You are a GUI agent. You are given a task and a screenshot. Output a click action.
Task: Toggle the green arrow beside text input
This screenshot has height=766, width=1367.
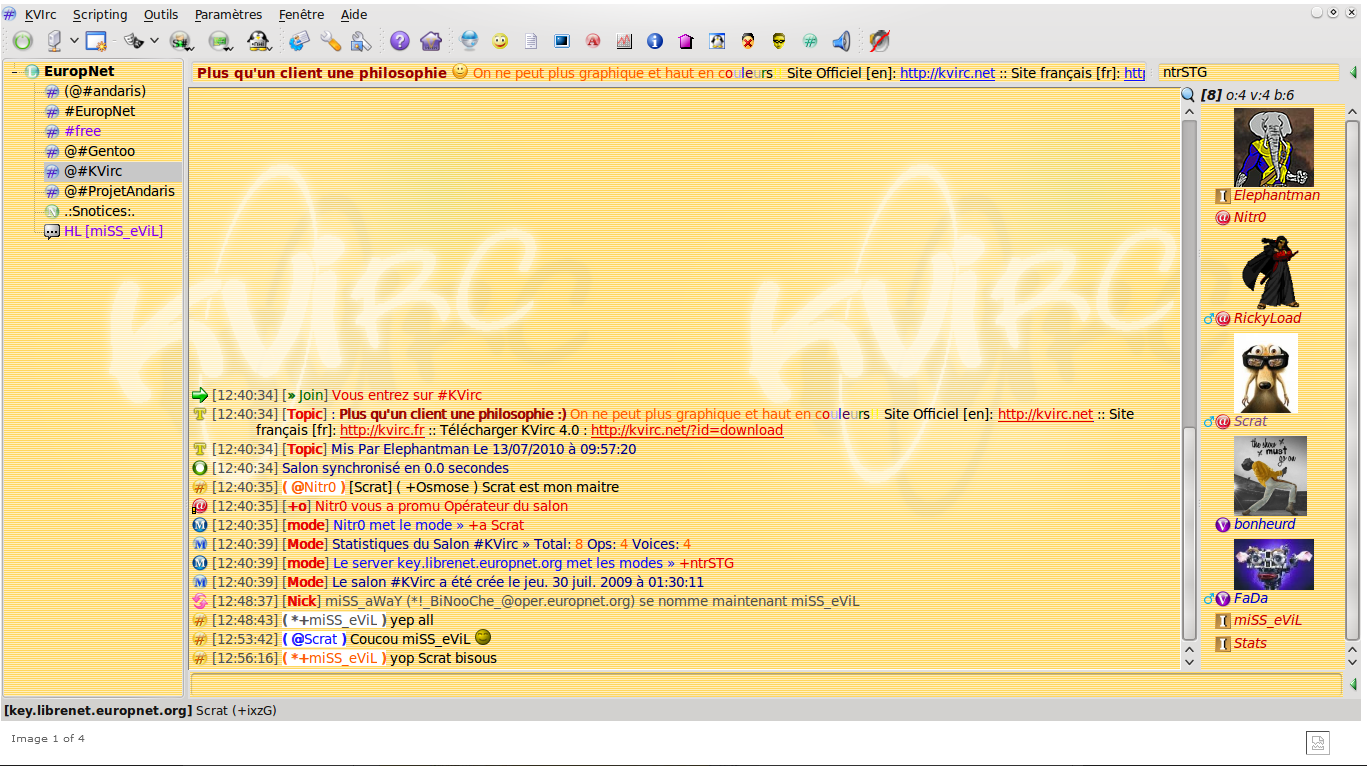click(x=1353, y=684)
